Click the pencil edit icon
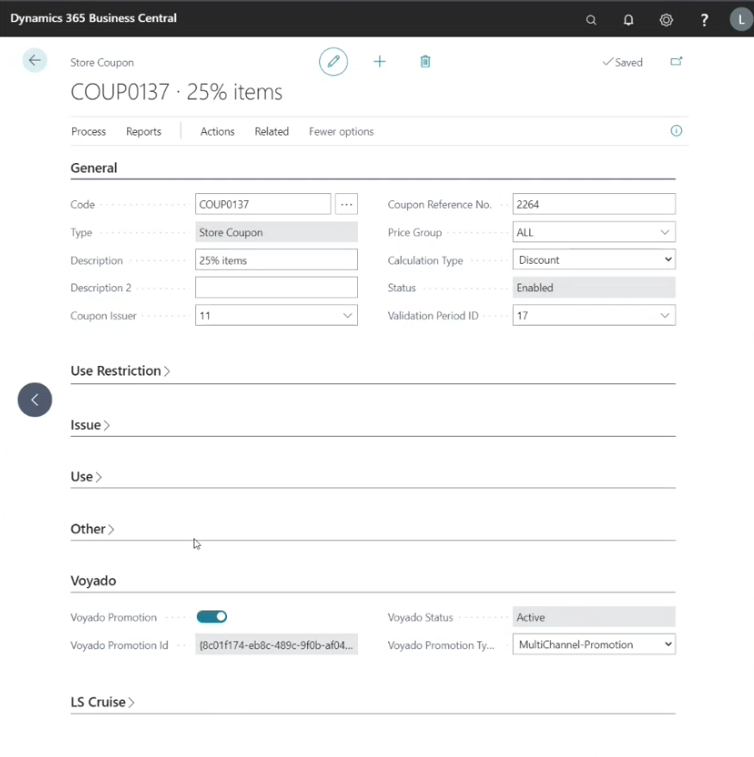 [333, 62]
